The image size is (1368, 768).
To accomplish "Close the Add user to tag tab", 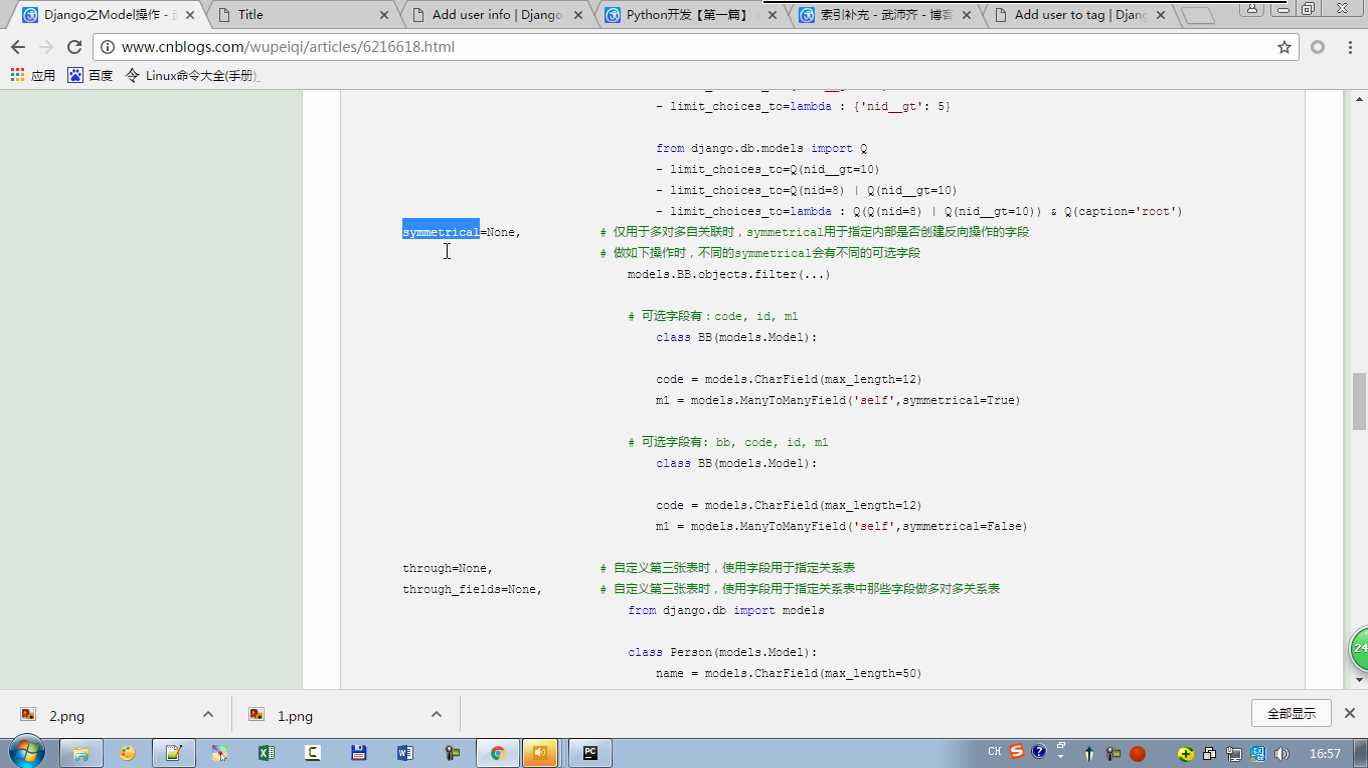I will (1160, 15).
